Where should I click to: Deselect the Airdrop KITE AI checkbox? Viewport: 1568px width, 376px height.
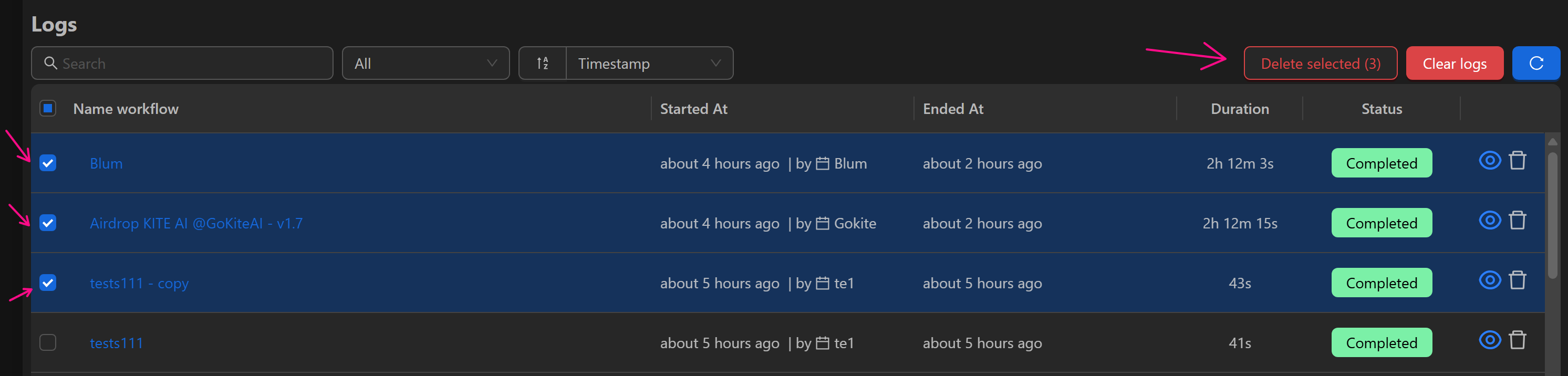pos(48,223)
